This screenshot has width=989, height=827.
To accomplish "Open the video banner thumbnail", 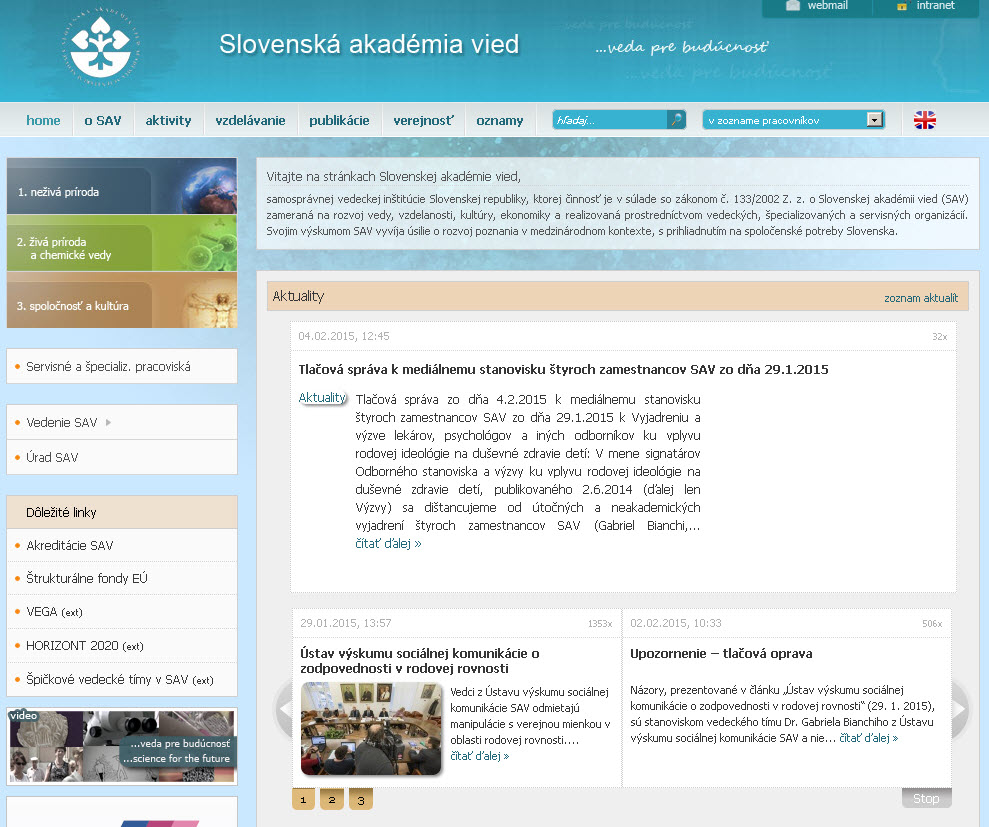I will (122, 745).
